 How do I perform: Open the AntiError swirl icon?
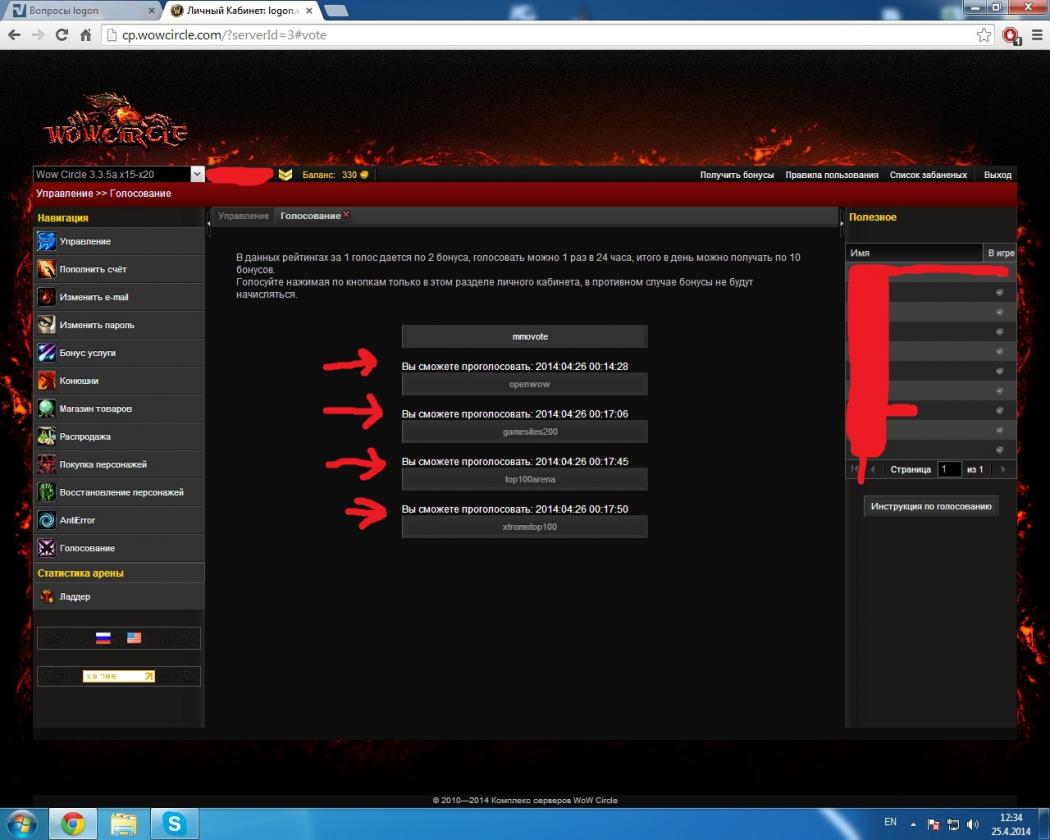point(46,520)
